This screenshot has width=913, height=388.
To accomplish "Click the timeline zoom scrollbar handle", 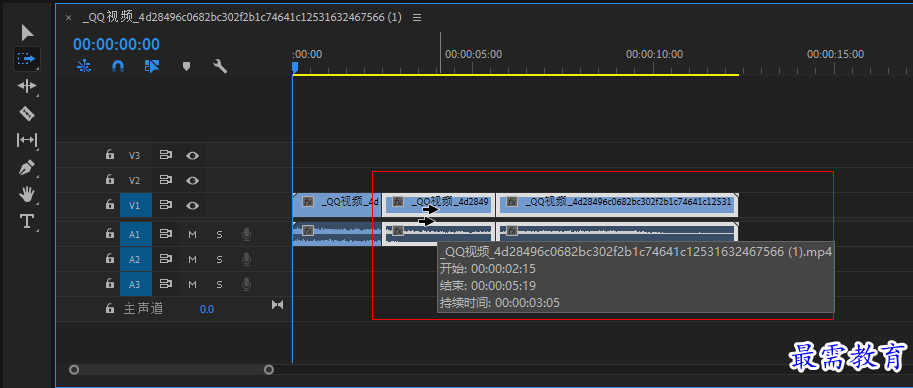I will pyautogui.click(x=171, y=369).
